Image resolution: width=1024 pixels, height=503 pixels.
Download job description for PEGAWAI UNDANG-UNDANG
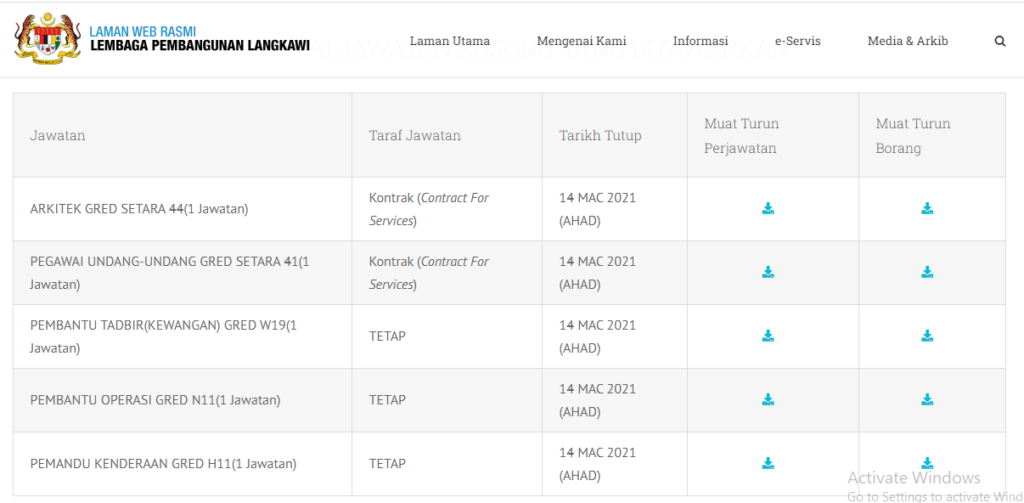pyautogui.click(x=768, y=272)
